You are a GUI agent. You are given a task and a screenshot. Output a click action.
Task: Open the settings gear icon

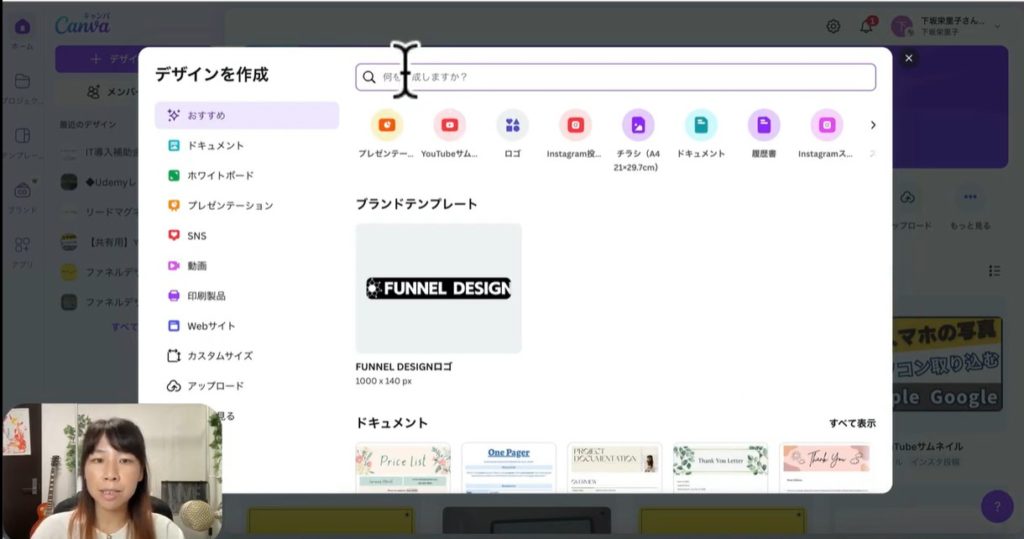pyautogui.click(x=833, y=26)
